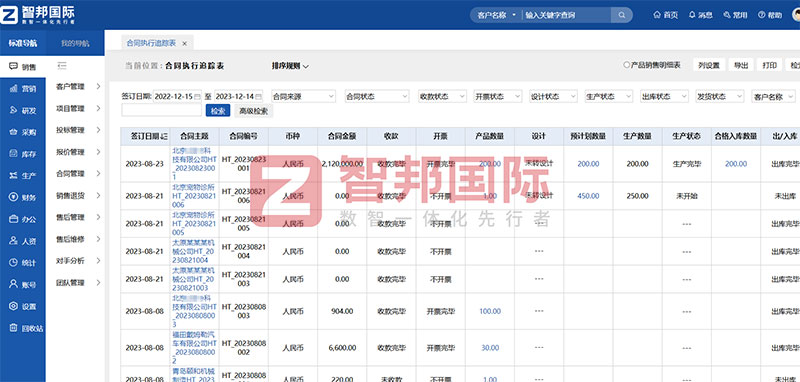Open the 收款状态 filter dropdown
Image resolution: width=800 pixels, height=382 pixels.
point(442,96)
